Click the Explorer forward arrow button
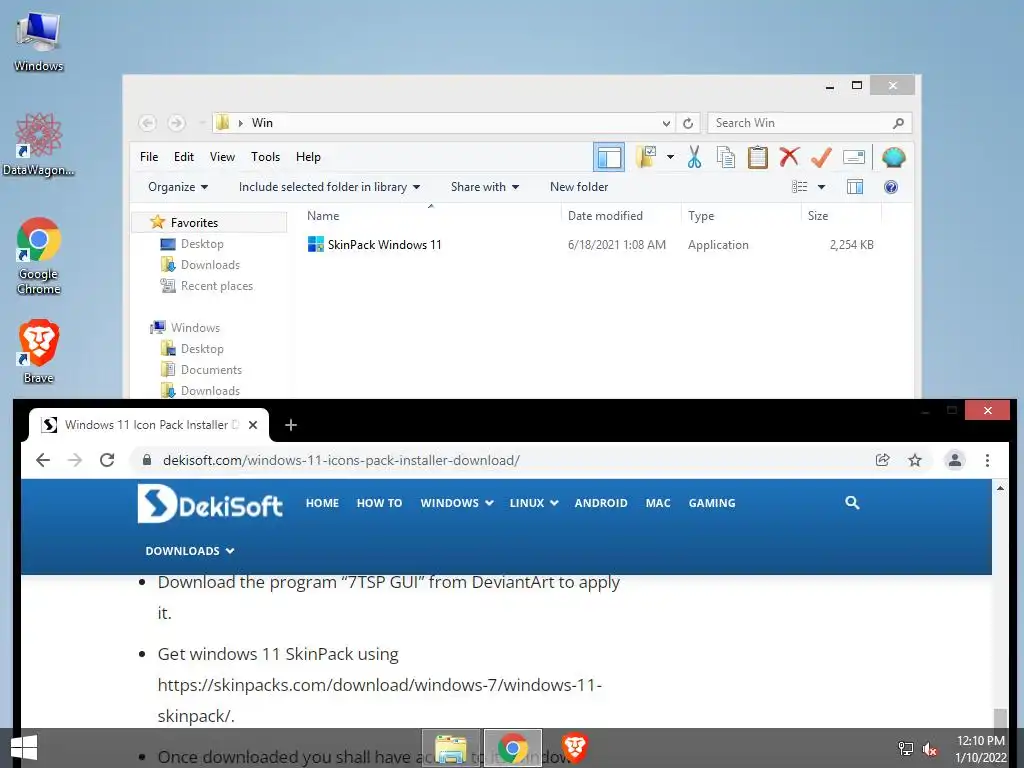 (176, 123)
